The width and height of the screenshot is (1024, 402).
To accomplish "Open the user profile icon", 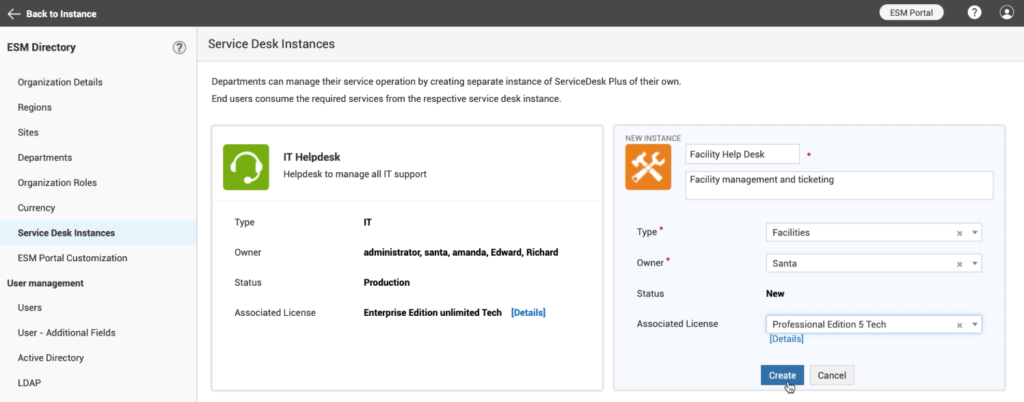I will 1006,12.
